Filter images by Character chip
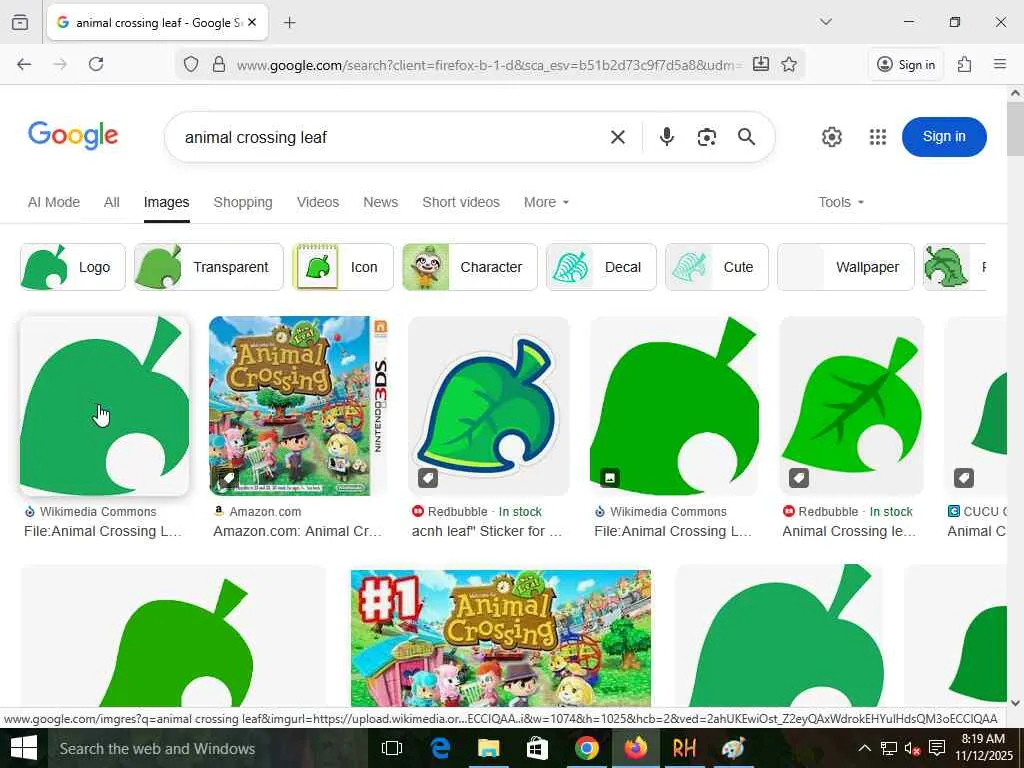This screenshot has height=768, width=1024. point(470,267)
